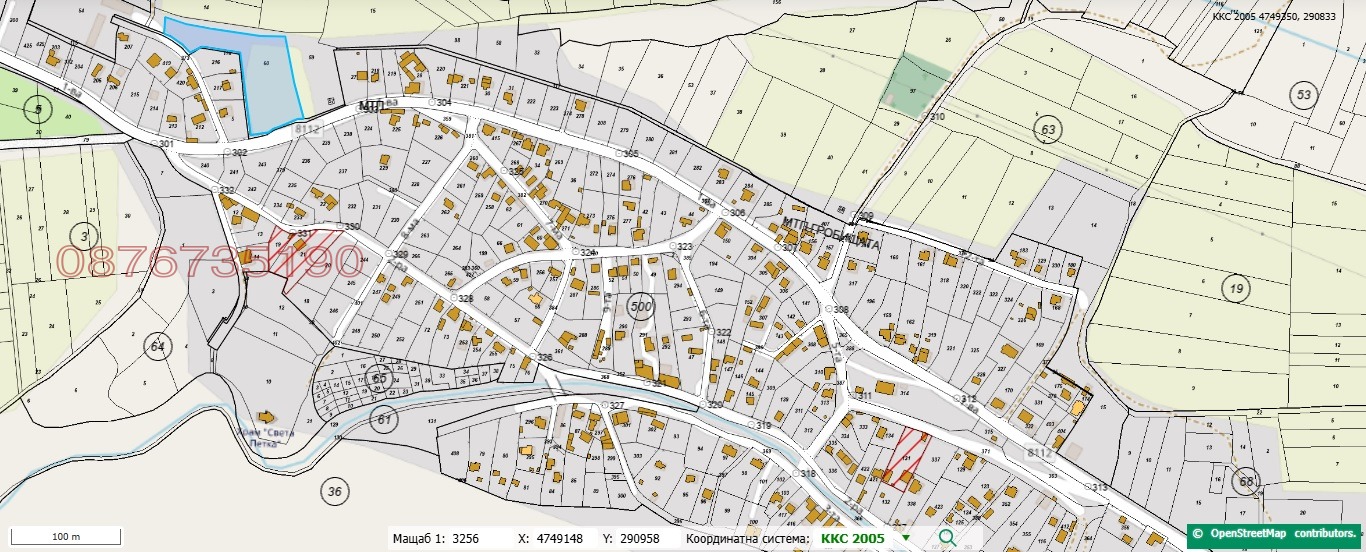Click the dark green parcel 37
Image resolution: width=1366 pixels, height=552 pixels.
(913, 81)
